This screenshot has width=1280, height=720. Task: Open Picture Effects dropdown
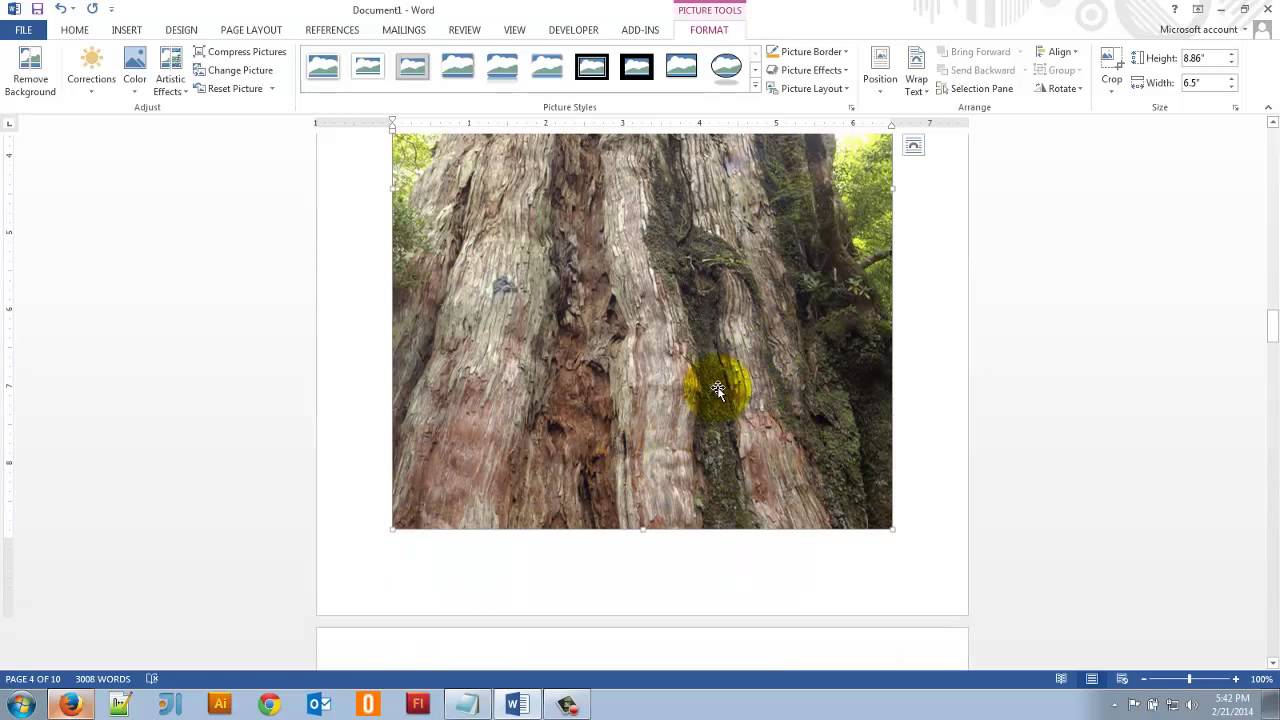807,70
